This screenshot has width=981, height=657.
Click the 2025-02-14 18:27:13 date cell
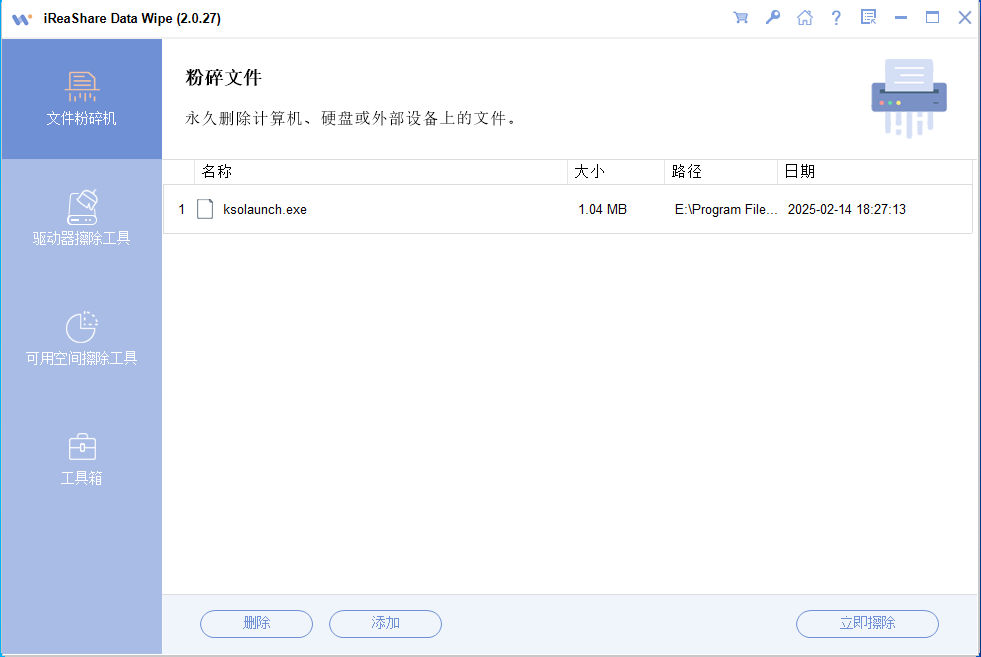(846, 210)
